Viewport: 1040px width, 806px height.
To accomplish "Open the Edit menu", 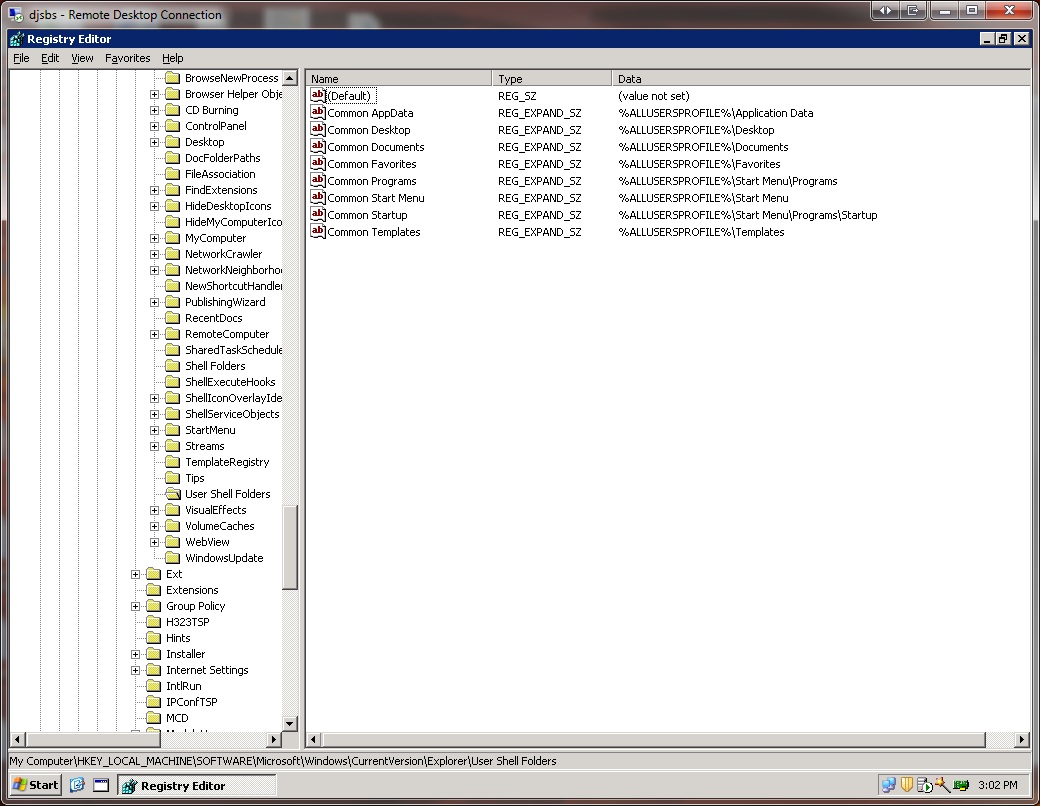I will click(50, 58).
